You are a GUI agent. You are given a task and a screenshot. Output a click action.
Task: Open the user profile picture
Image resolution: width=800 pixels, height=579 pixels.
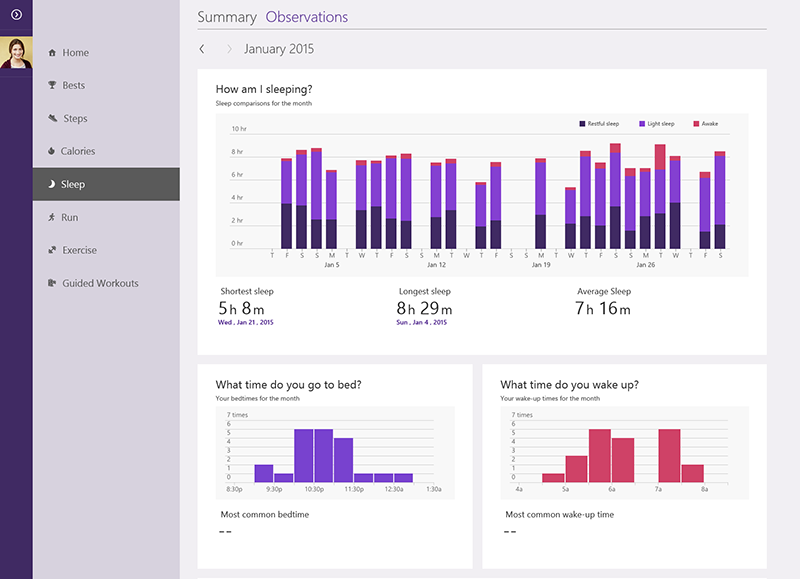pyautogui.click(x=16, y=53)
